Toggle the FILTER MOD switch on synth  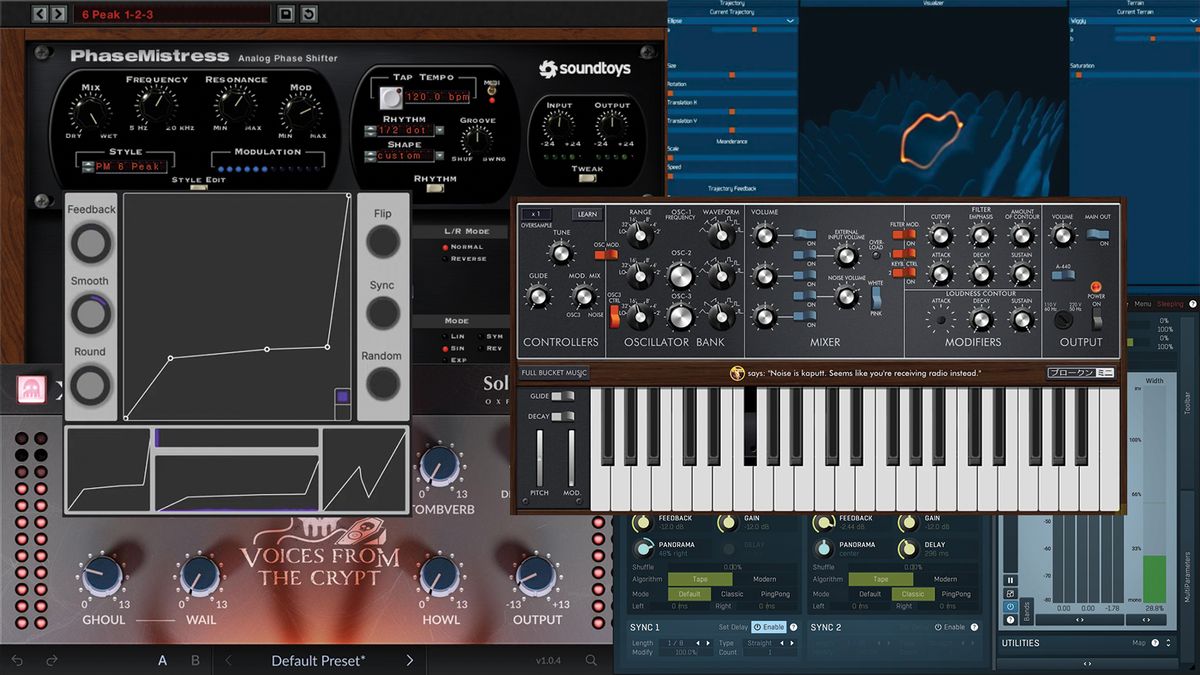[903, 236]
